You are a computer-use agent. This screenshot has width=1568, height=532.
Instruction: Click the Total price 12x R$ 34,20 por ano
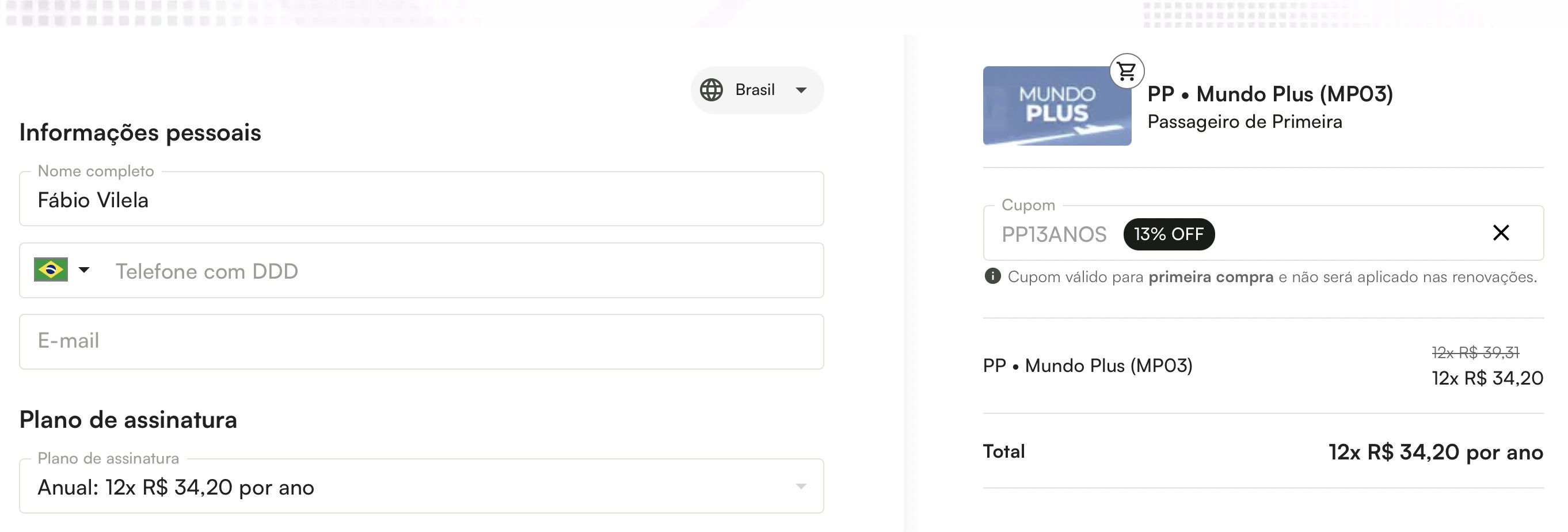pyautogui.click(x=1435, y=453)
